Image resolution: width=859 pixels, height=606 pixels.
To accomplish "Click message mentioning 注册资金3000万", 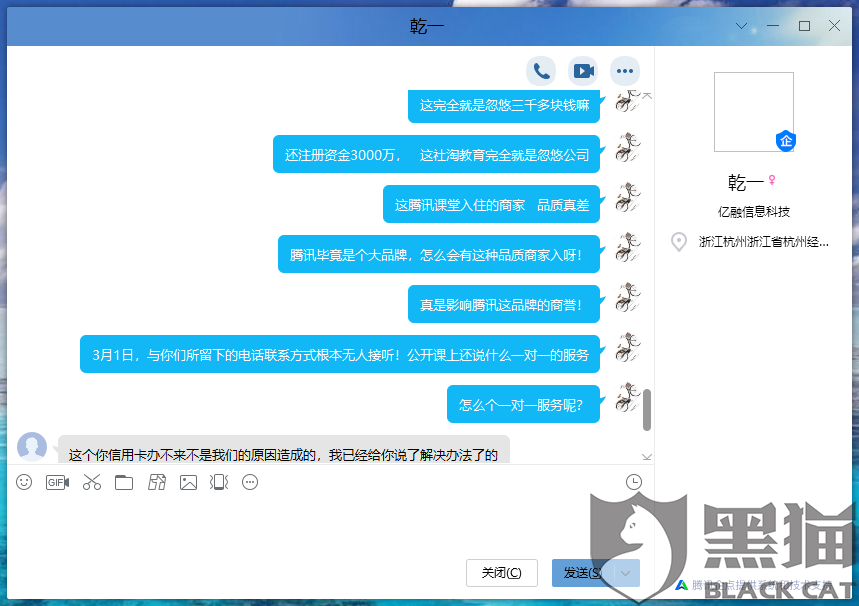I will pos(437,155).
